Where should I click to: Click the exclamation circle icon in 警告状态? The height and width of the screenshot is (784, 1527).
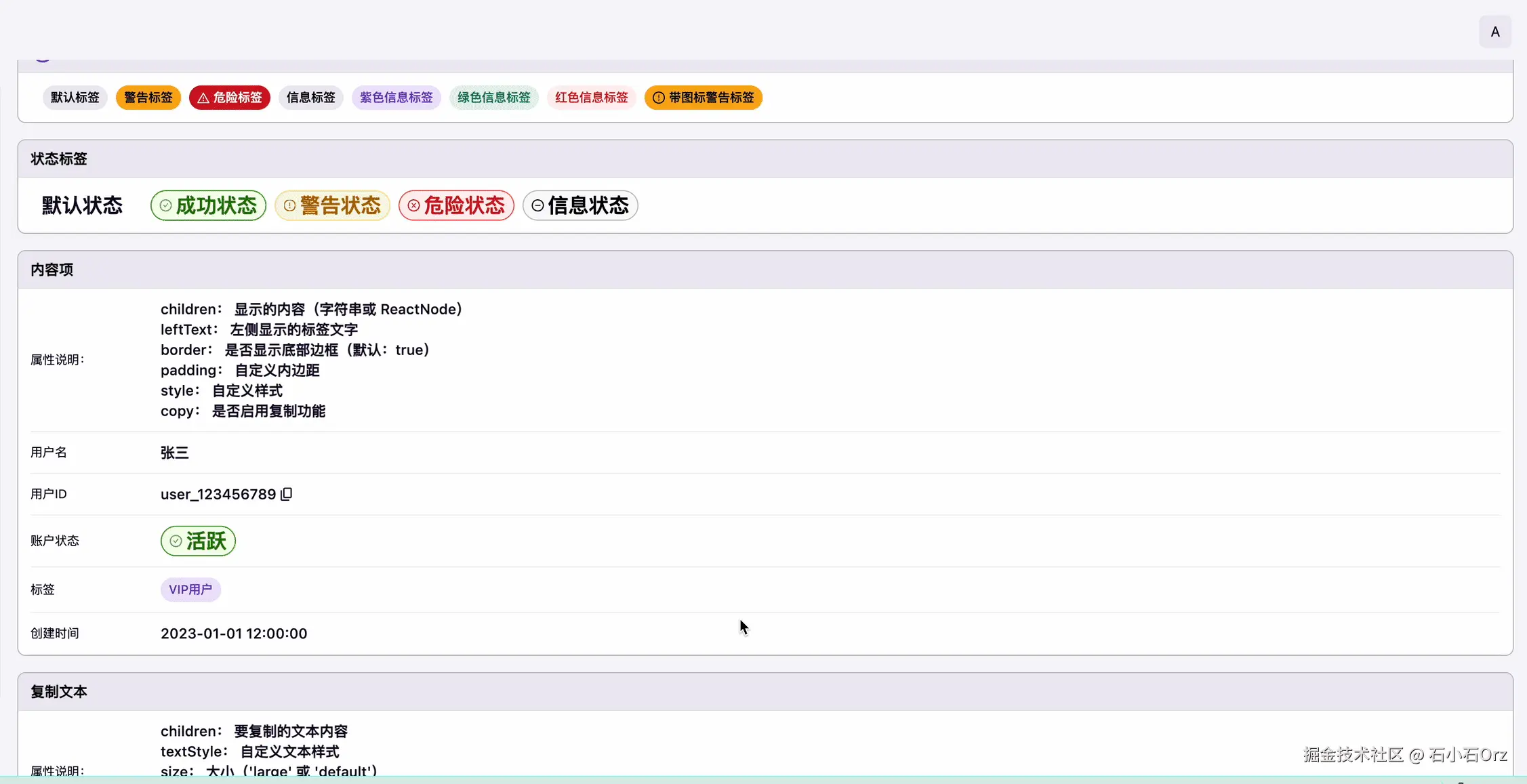click(x=289, y=205)
